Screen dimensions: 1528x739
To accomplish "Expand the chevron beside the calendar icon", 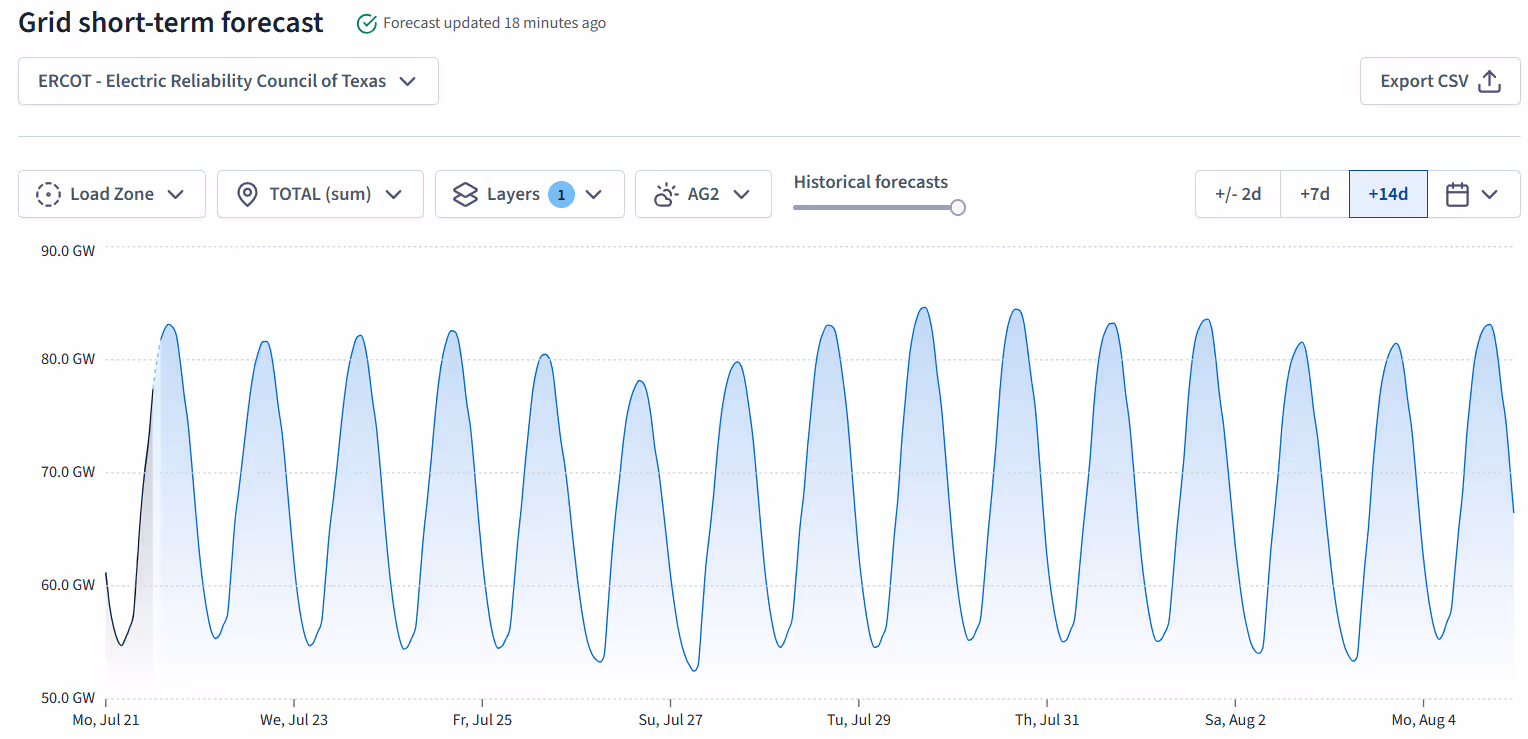I will (1487, 194).
